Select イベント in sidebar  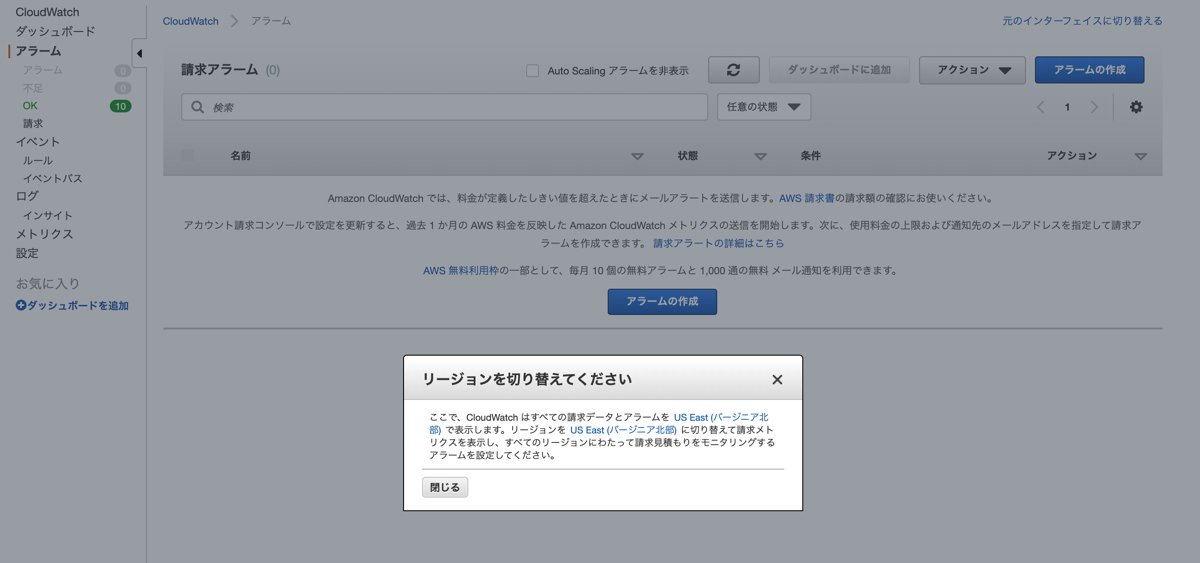[x=38, y=142]
